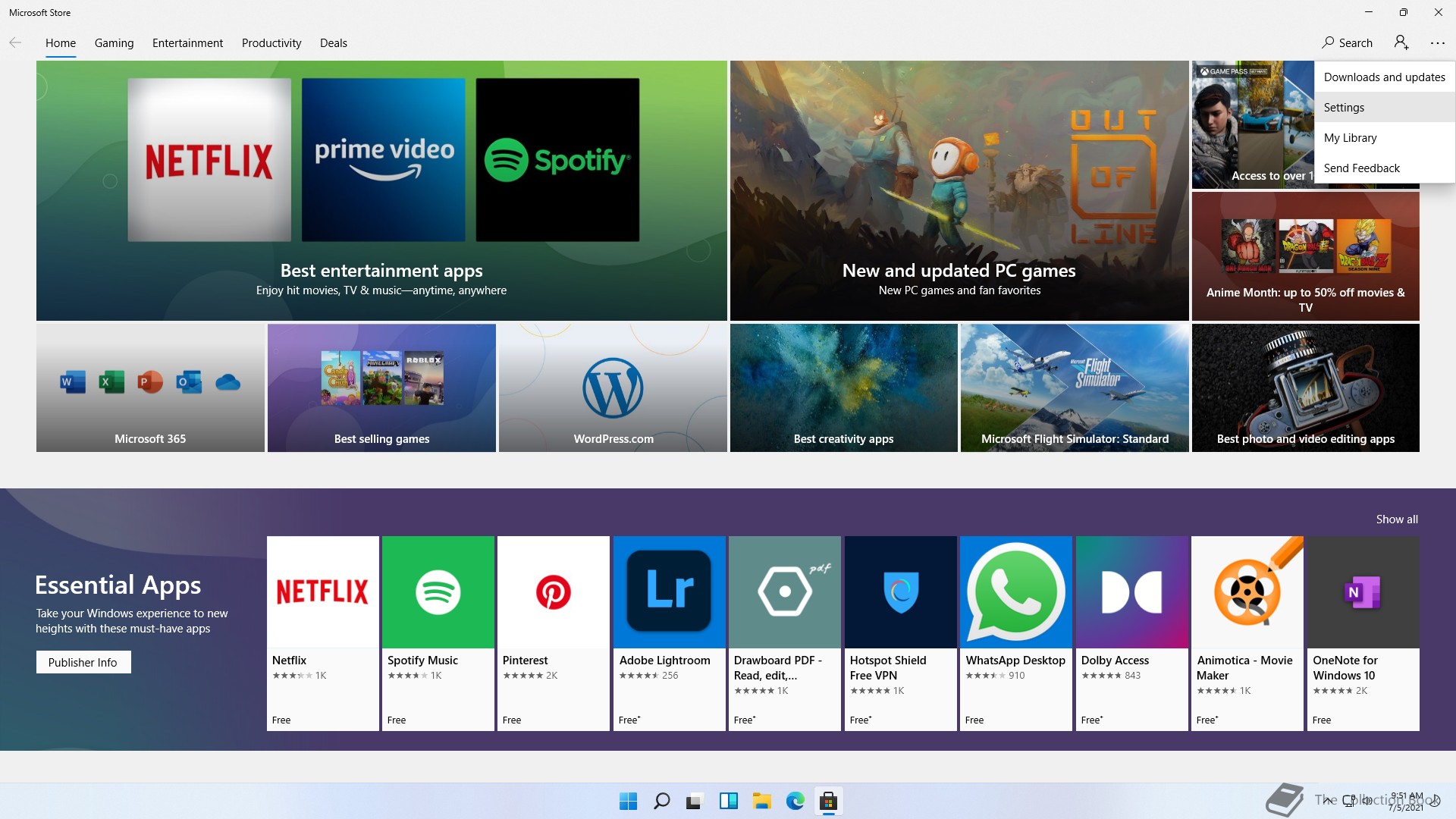
Task: Open the three-dot See more menu
Action: tap(1438, 43)
